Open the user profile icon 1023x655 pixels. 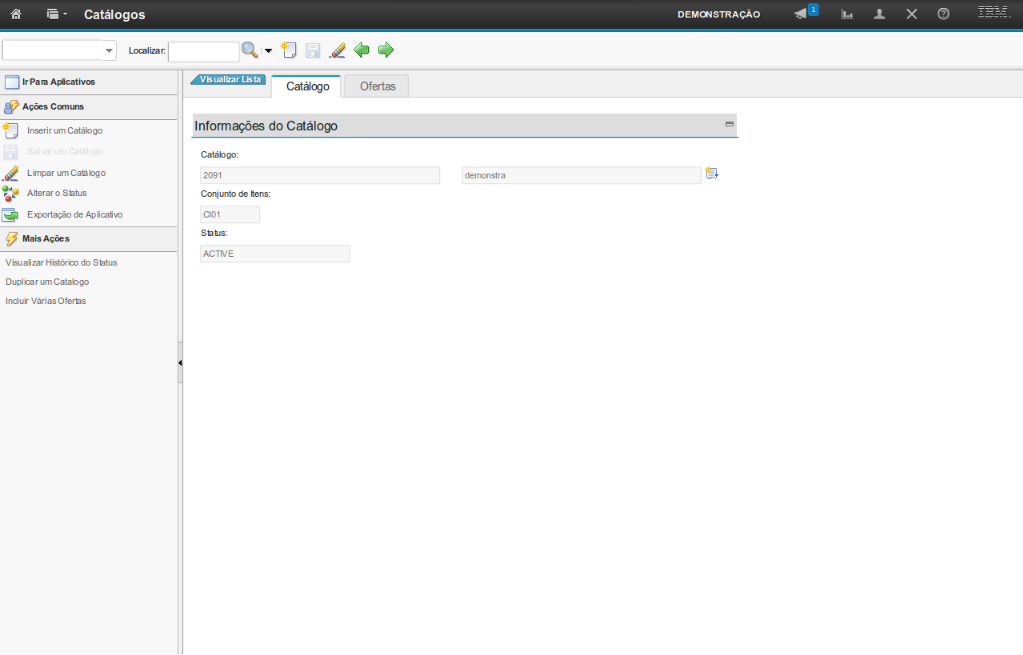click(x=879, y=14)
